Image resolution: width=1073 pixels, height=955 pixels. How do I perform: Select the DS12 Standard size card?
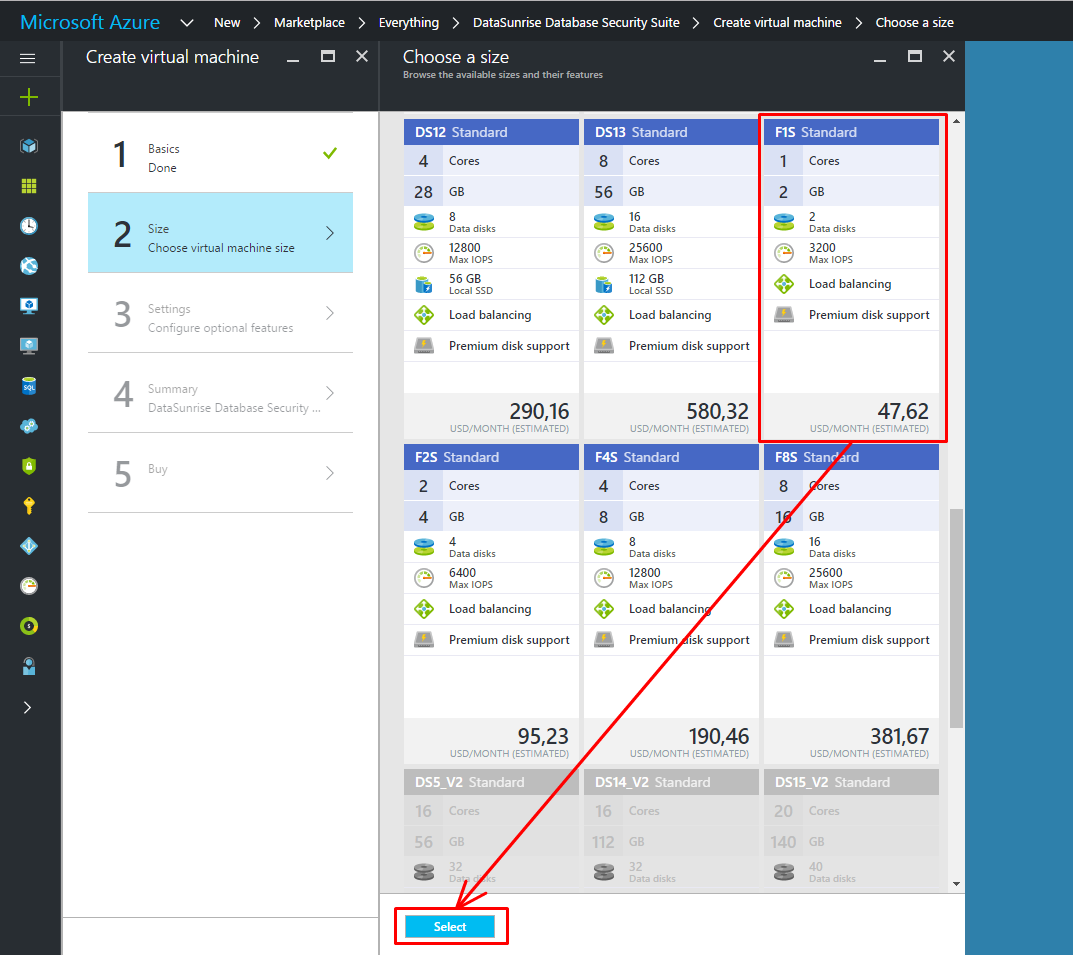(491, 278)
